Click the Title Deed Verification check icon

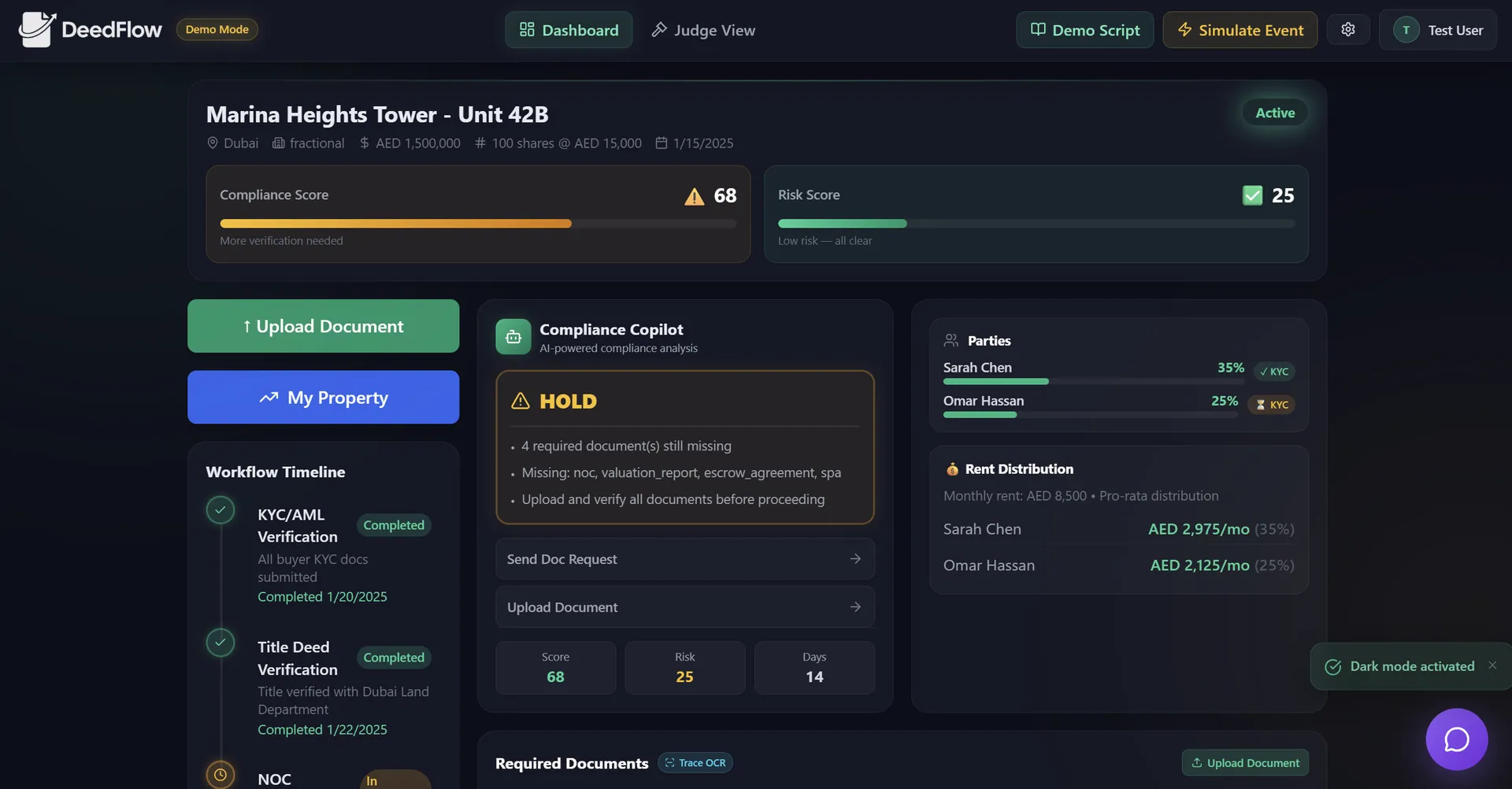coord(220,643)
